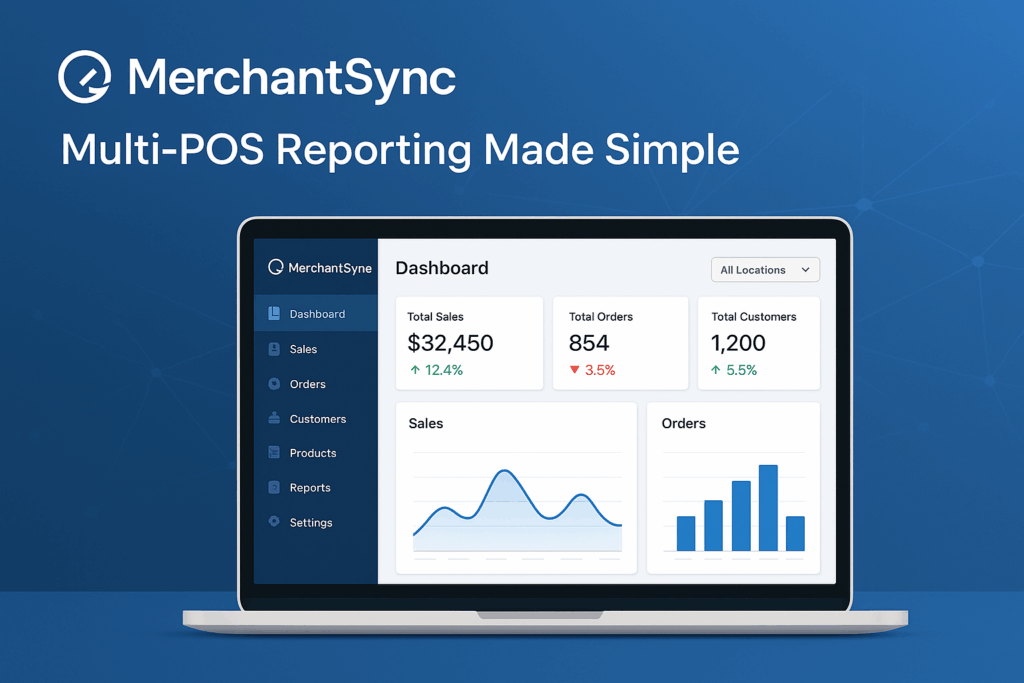Image resolution: width=1024 pixels, height=683 pixels.
Task: Click the Total Orders 3.5% decrease indicator
Action: 592,370
